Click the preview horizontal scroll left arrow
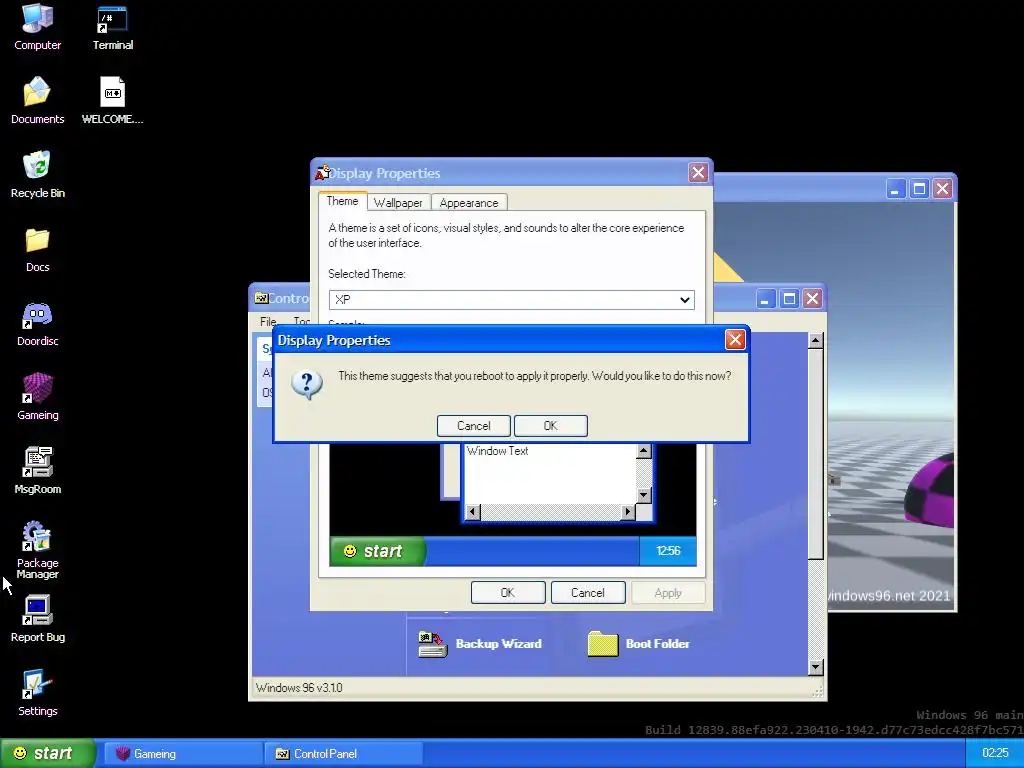This screenshot has width=1024, height=768. coord(472,512)
